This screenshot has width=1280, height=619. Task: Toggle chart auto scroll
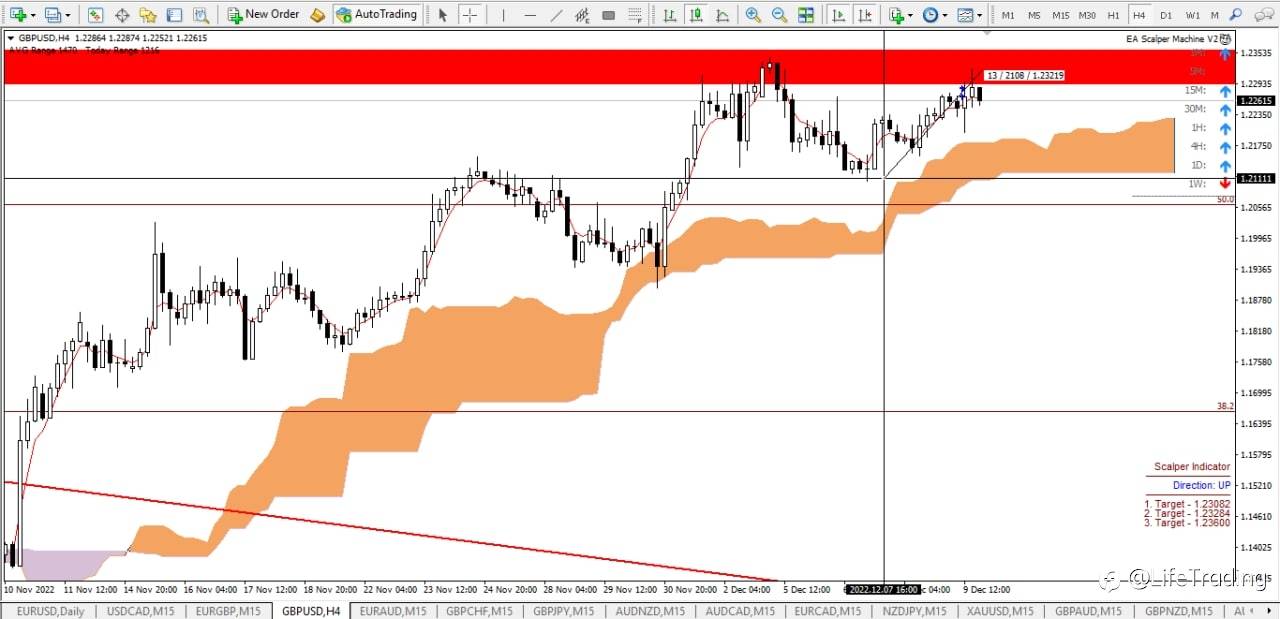point(839,15)
